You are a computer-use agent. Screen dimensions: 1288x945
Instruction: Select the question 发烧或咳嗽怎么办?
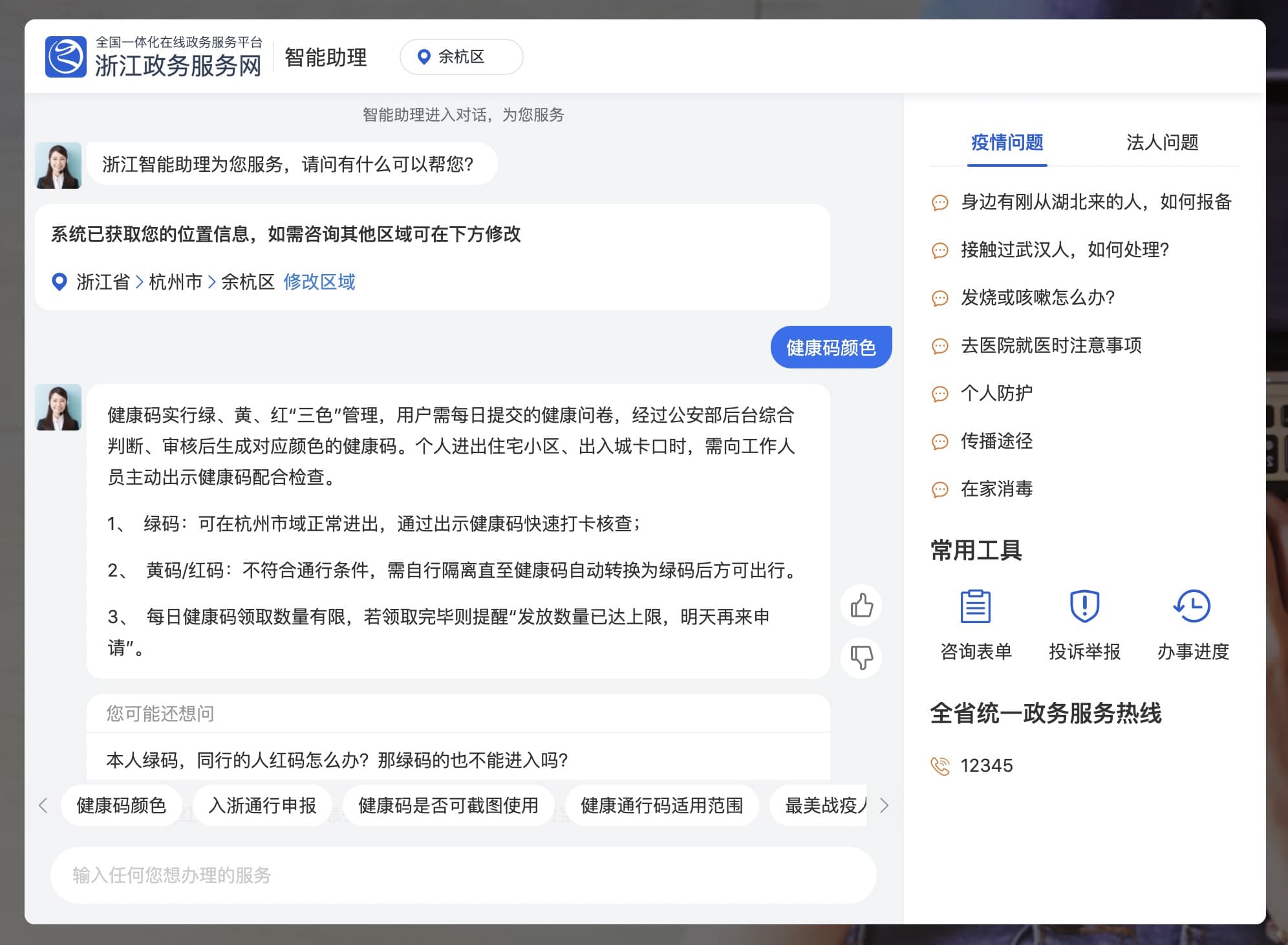tap(1037, 297)
